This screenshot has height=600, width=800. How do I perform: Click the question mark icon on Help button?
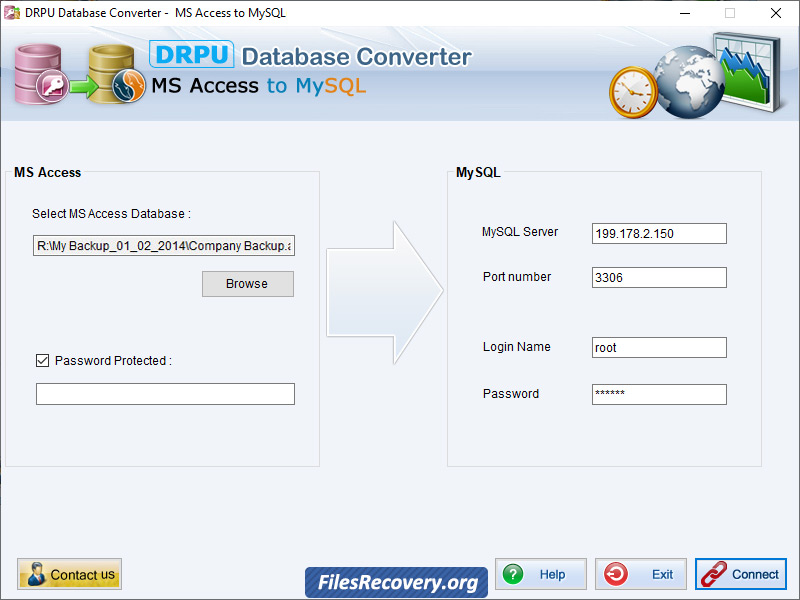click(514, 573)
